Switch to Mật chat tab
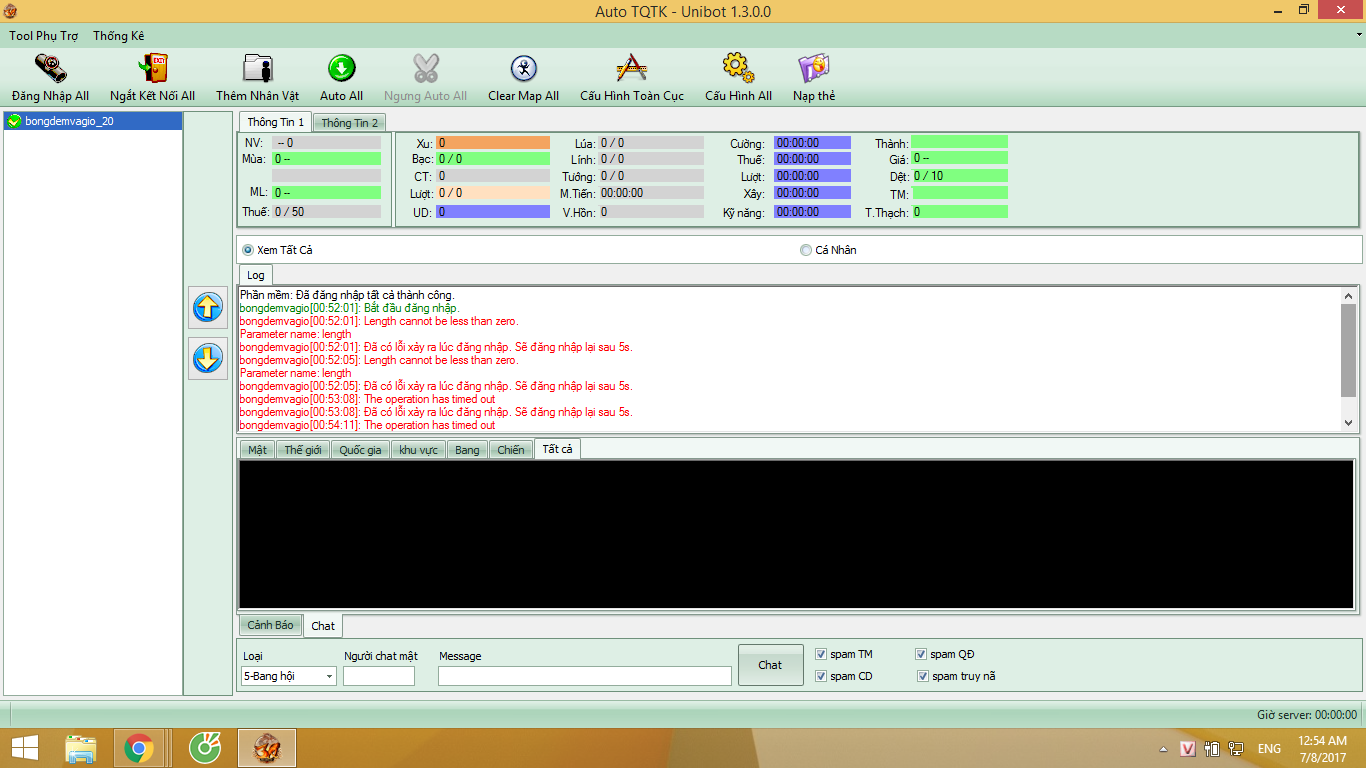 [x=258, y=450]
